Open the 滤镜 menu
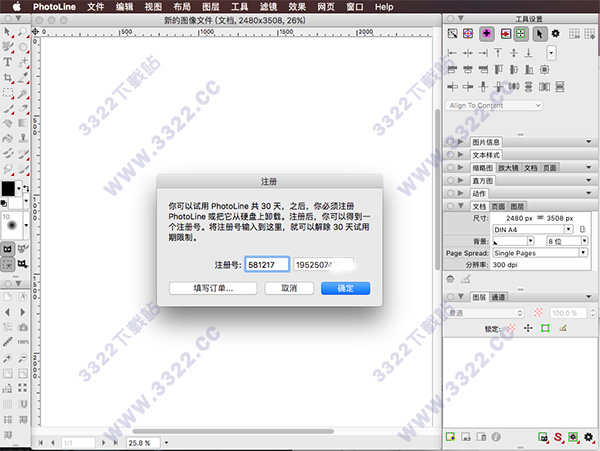 268,7
